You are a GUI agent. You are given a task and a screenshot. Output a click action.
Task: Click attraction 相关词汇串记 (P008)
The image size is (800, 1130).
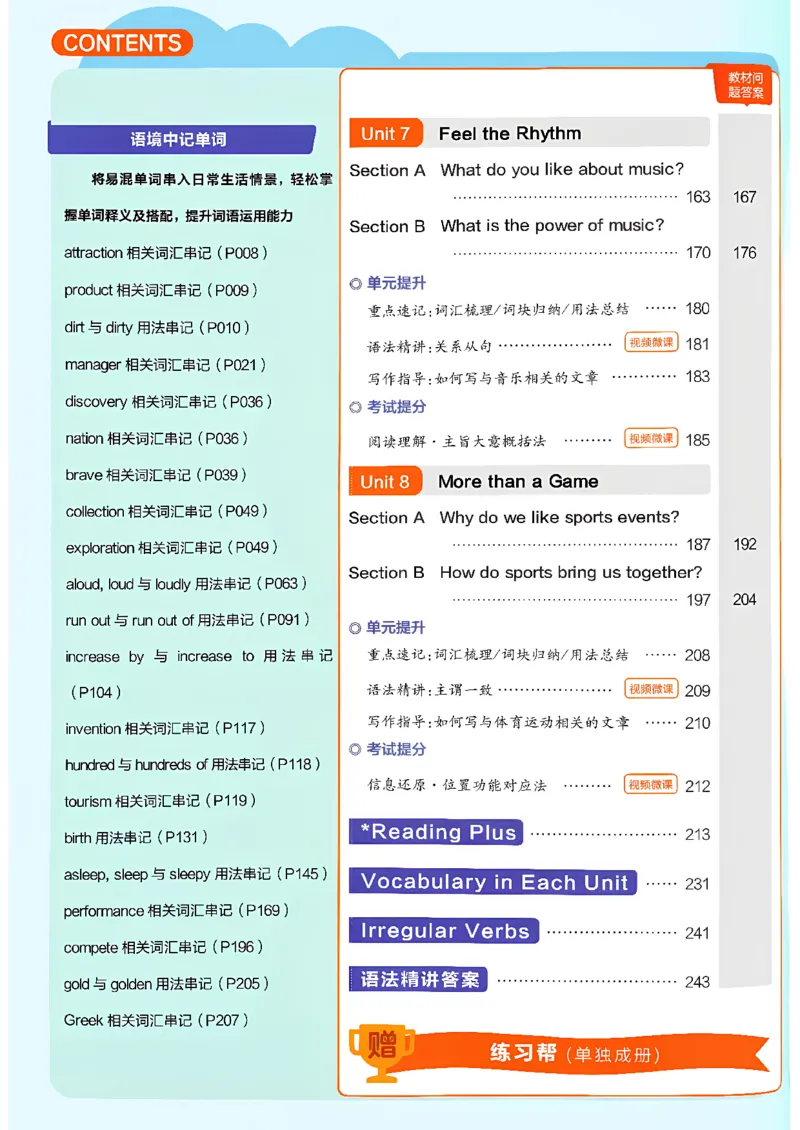[x=166, y=253]
